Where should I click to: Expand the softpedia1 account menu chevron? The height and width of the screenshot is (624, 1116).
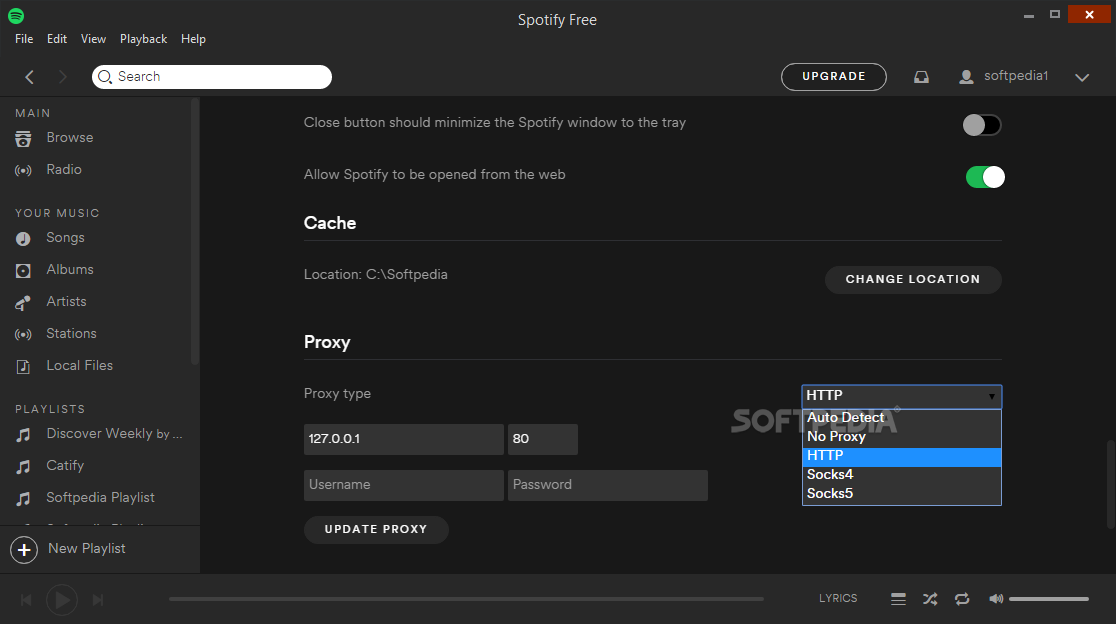point(1081,77)
